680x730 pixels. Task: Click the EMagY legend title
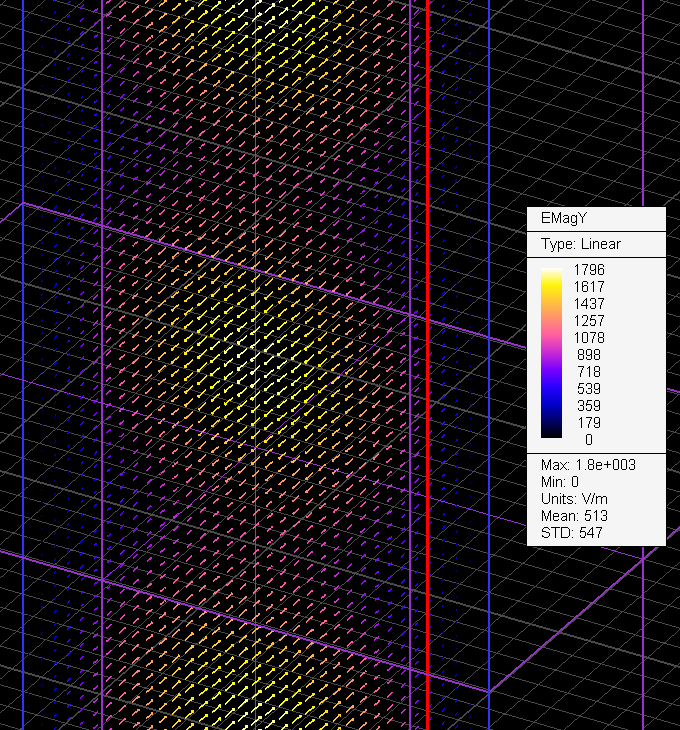(566, 219)
